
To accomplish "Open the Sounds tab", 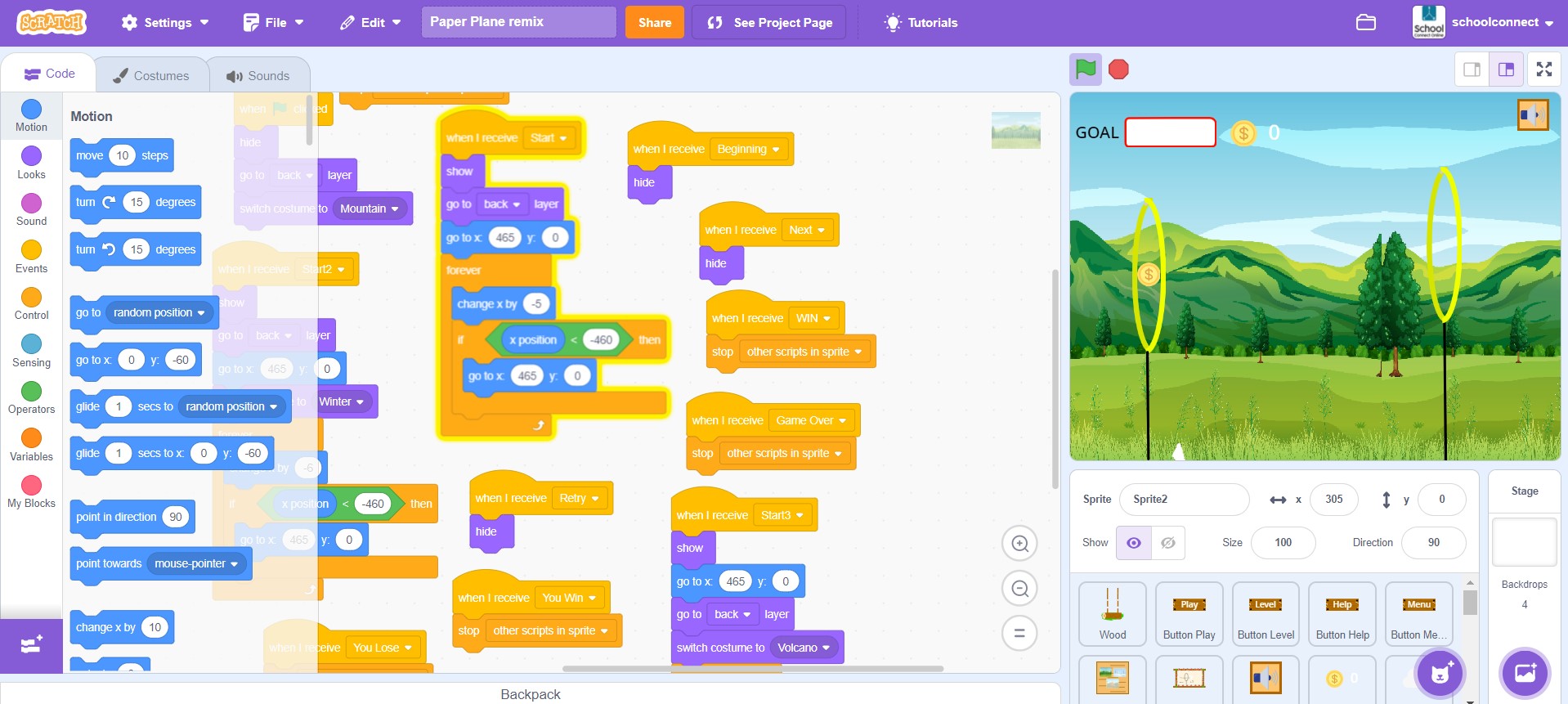I will tap(258, 75).
